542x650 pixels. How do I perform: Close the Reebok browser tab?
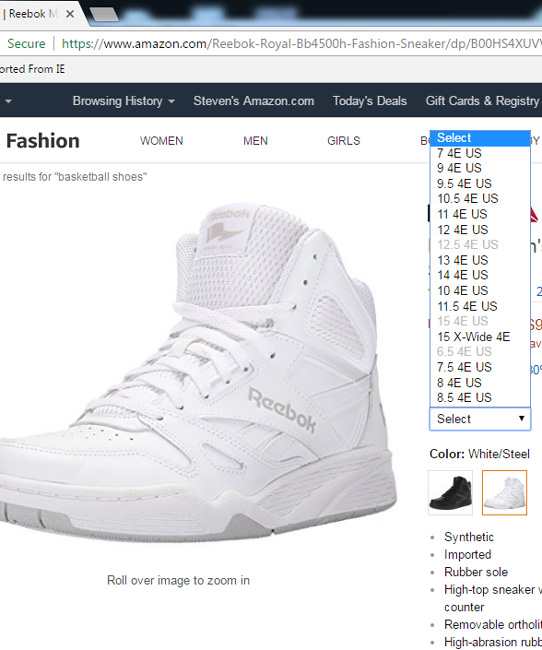click(x=70, y=14)
